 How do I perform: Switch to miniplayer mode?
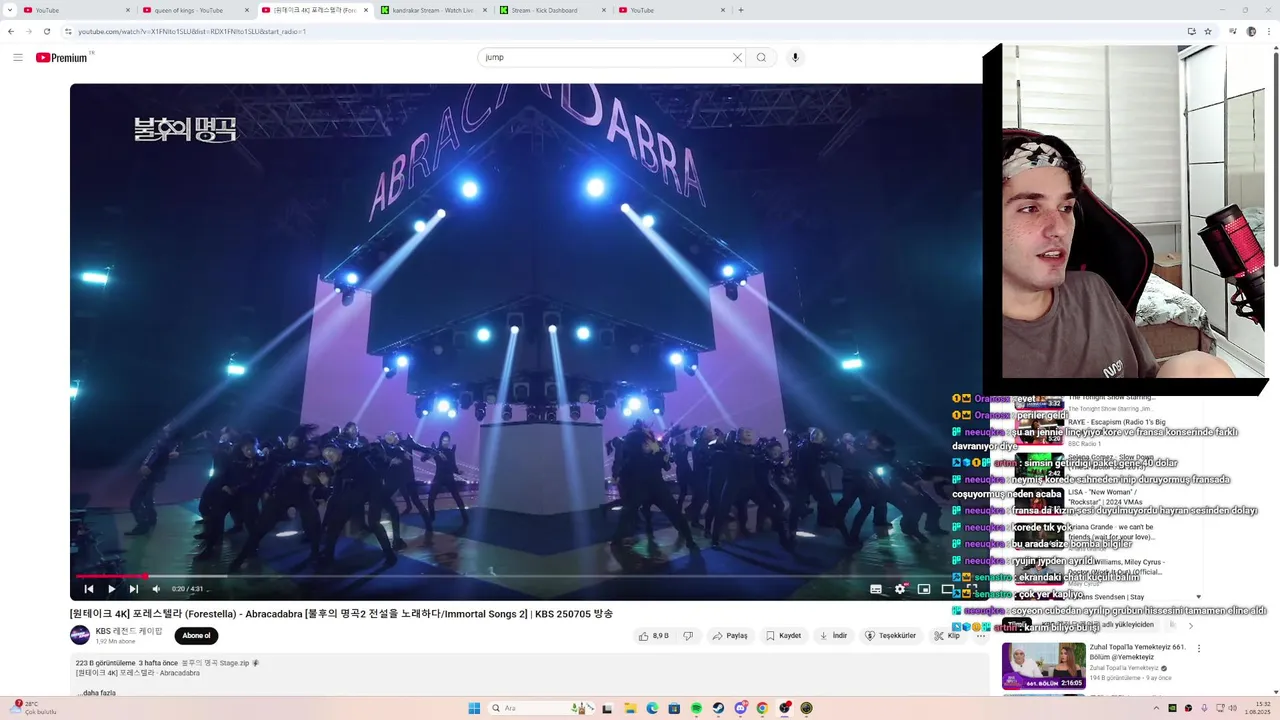tap(924, 589)
